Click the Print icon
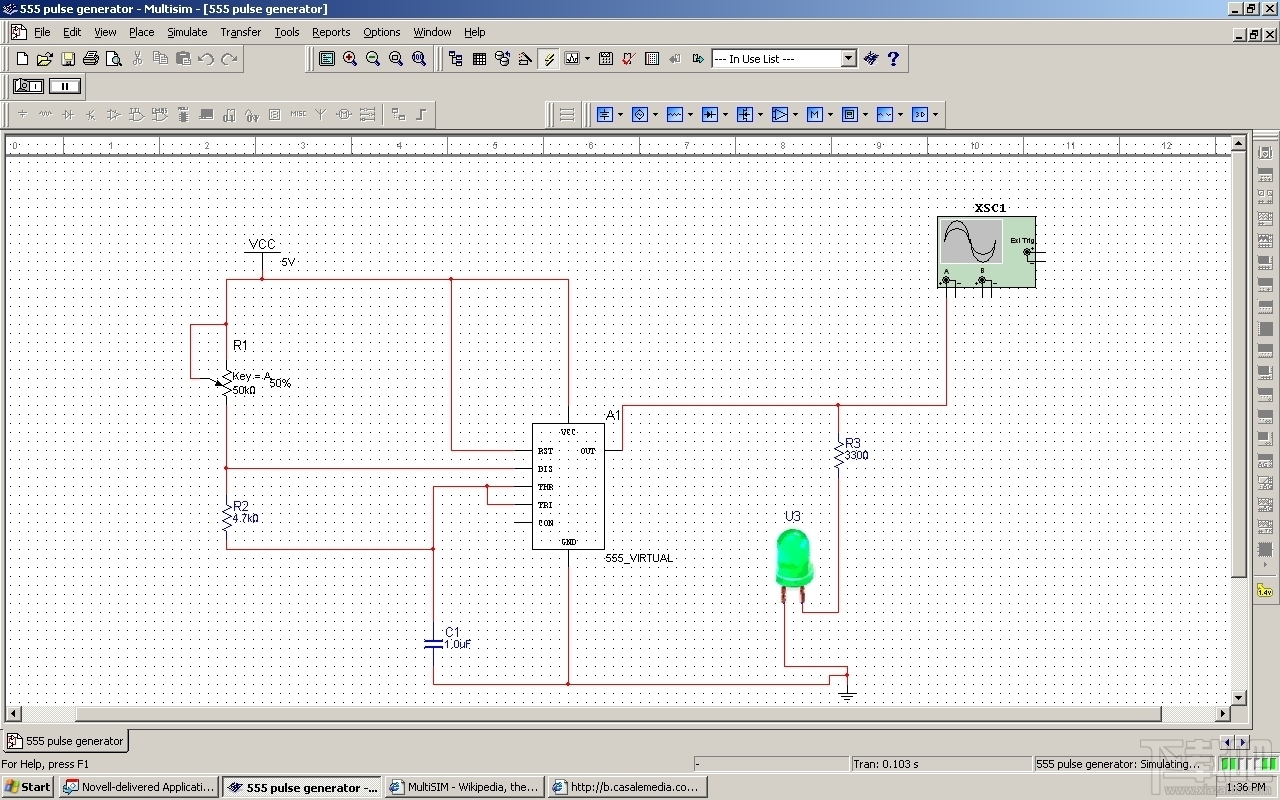Image resolution: width=1280 pixels, height=800 pixels. [x=90, y=58]
